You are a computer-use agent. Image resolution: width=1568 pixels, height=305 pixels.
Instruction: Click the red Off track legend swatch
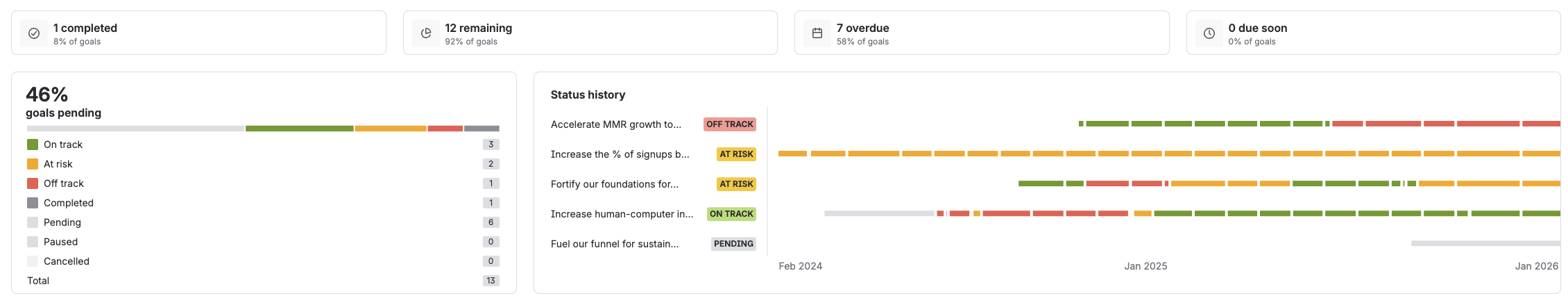coord(33,183)
